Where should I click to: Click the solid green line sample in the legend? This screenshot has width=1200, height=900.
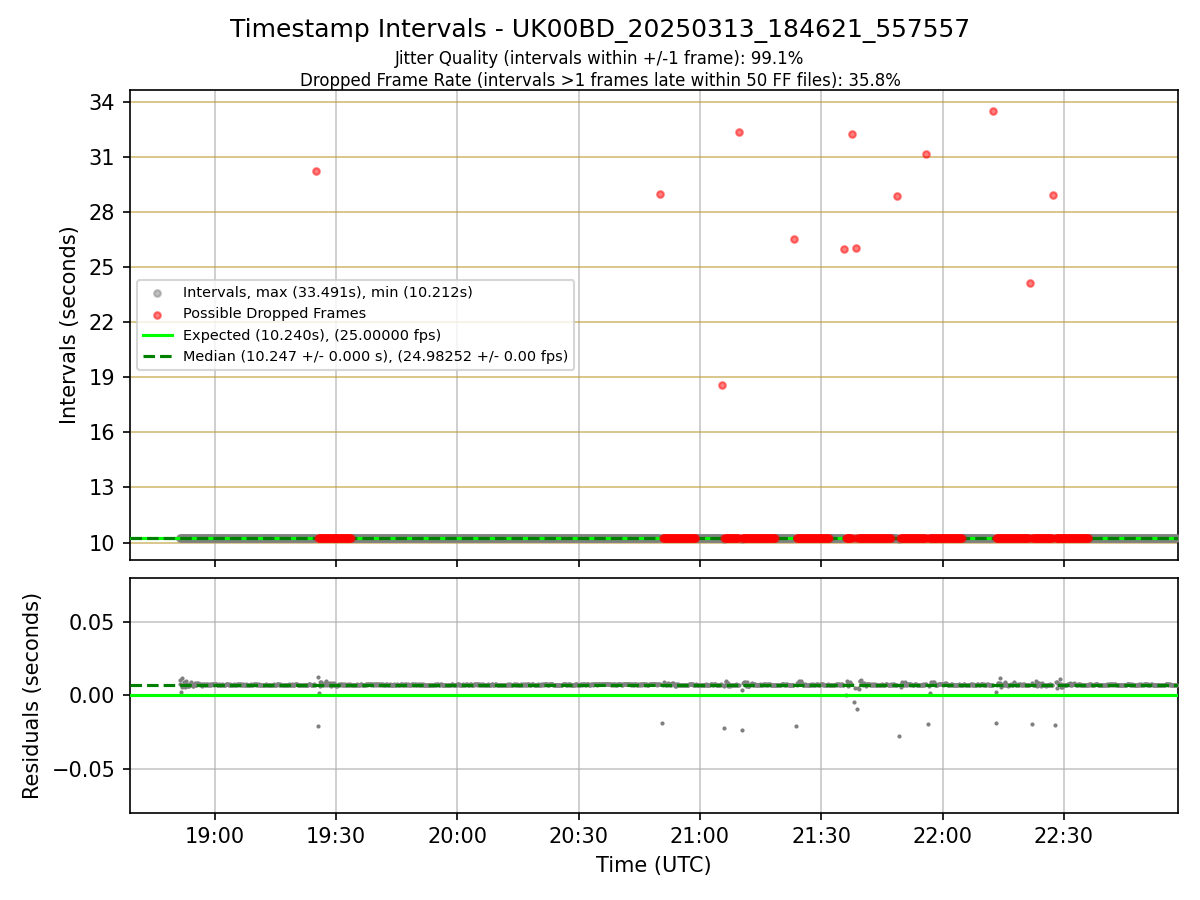point(157,335)
